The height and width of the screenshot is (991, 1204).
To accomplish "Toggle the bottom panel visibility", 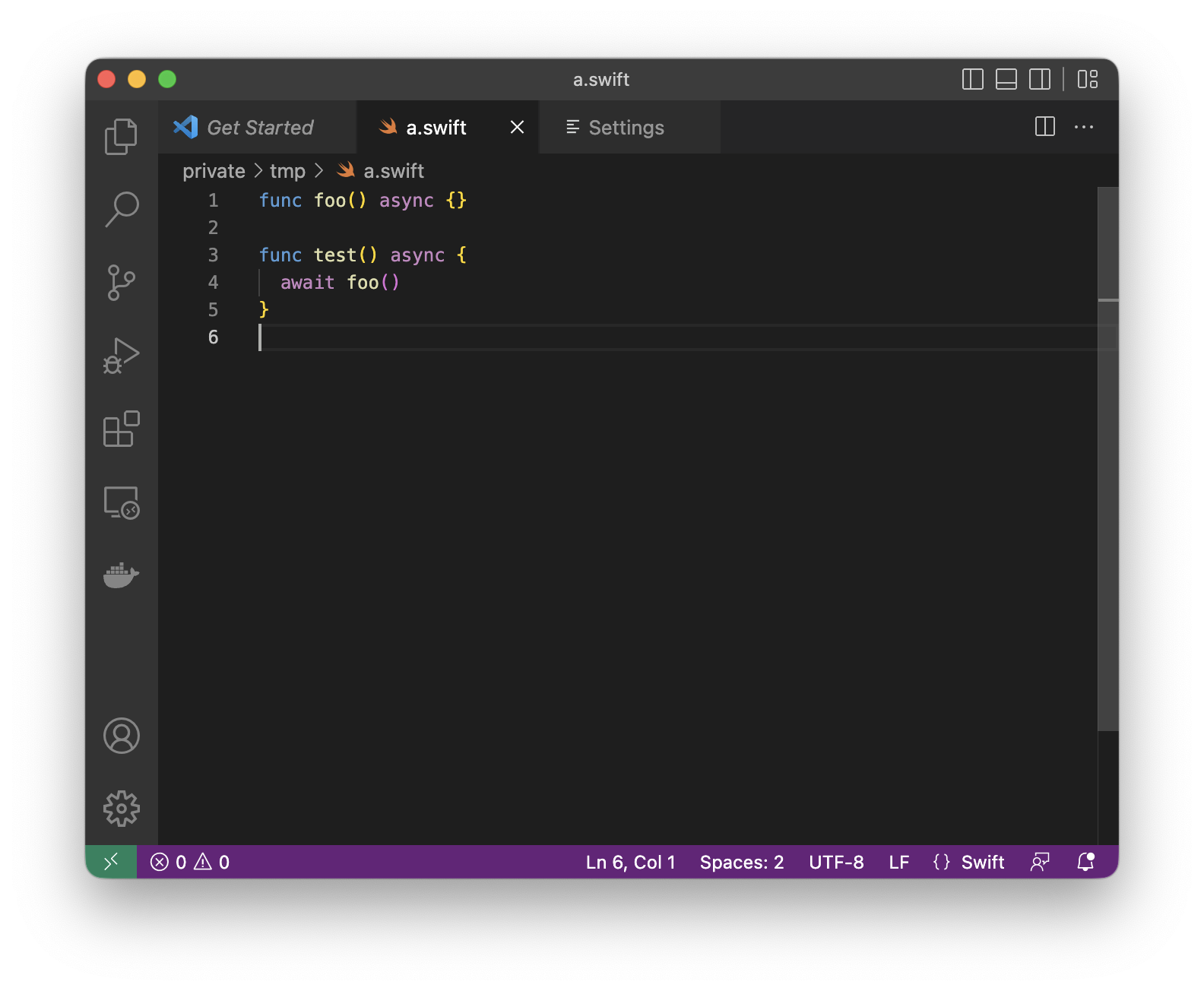I will coord(1006,79).
